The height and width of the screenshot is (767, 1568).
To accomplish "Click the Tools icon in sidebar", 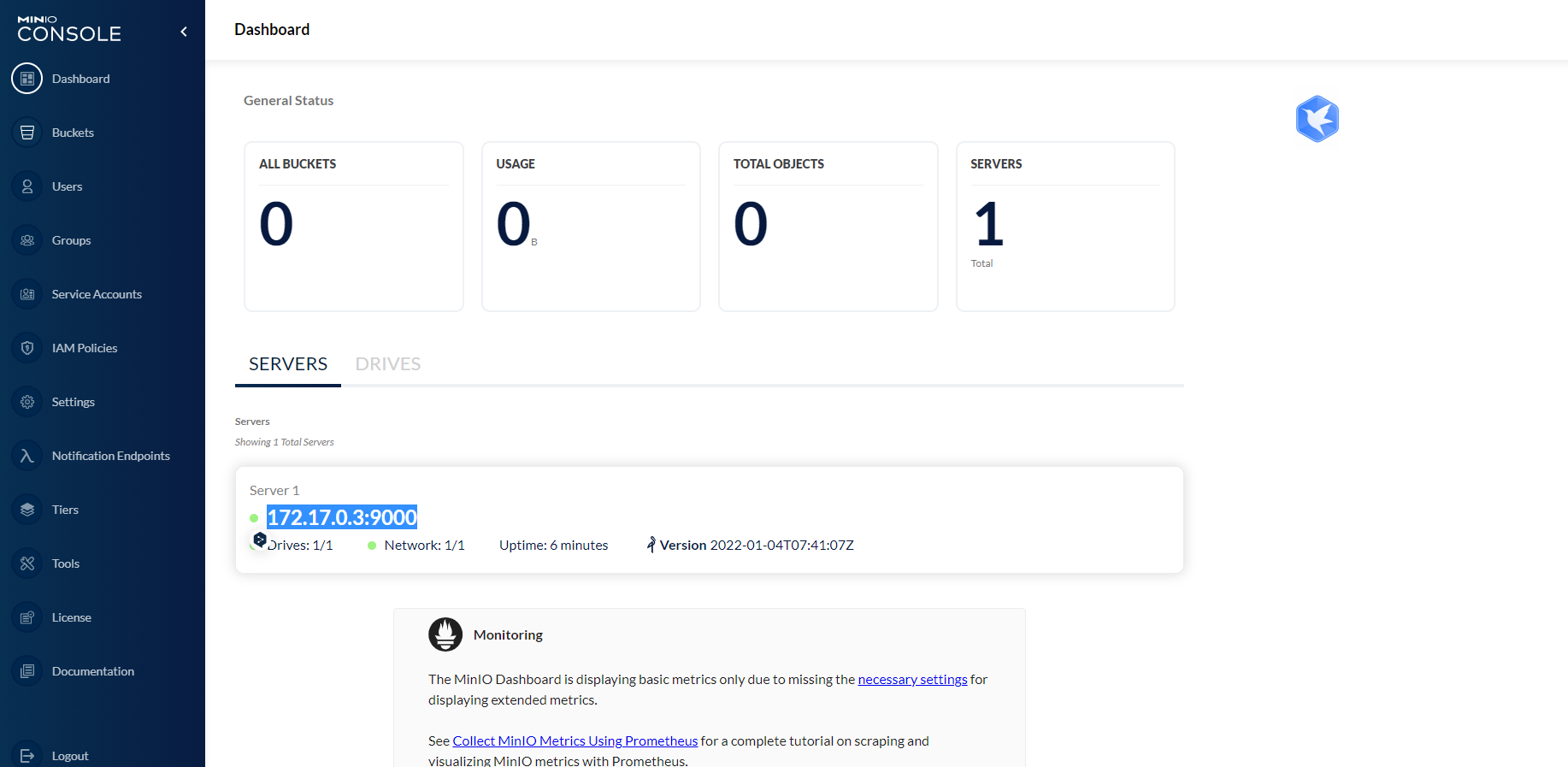I will click(27, 563).
